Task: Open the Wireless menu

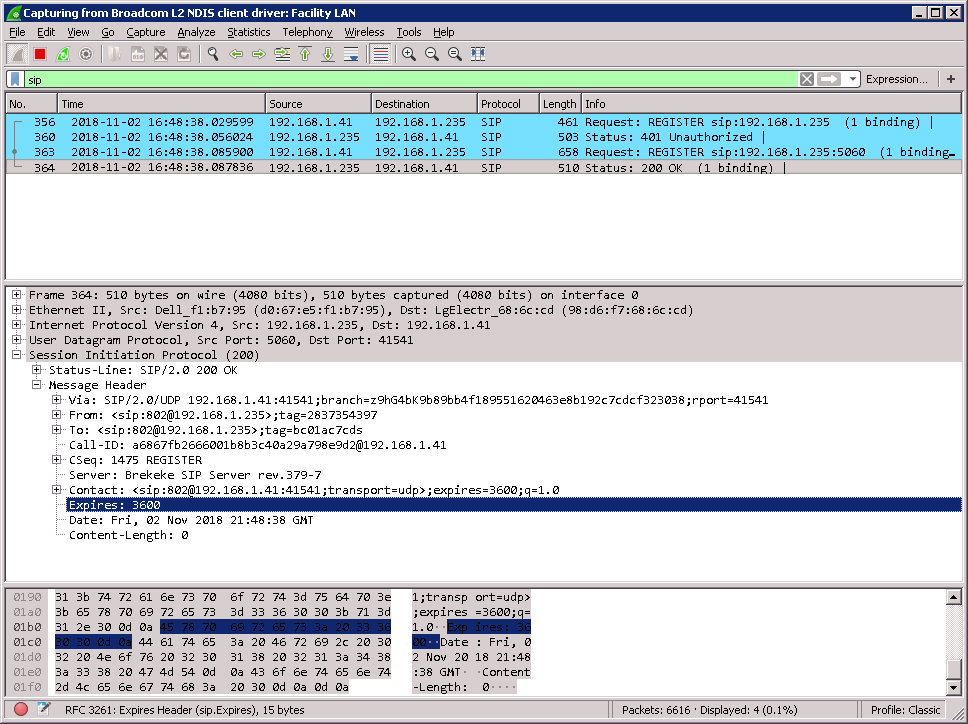Action: click(364, 32)
